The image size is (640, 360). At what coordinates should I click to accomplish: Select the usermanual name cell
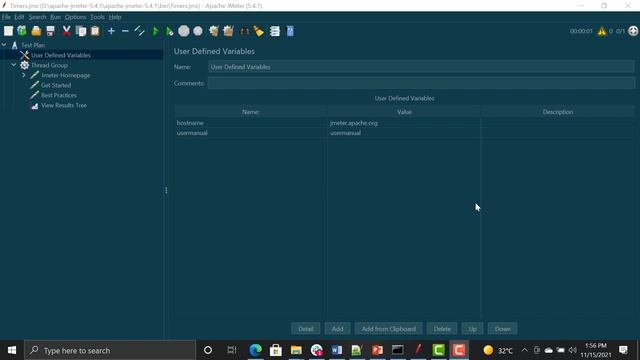click(251, 133)
